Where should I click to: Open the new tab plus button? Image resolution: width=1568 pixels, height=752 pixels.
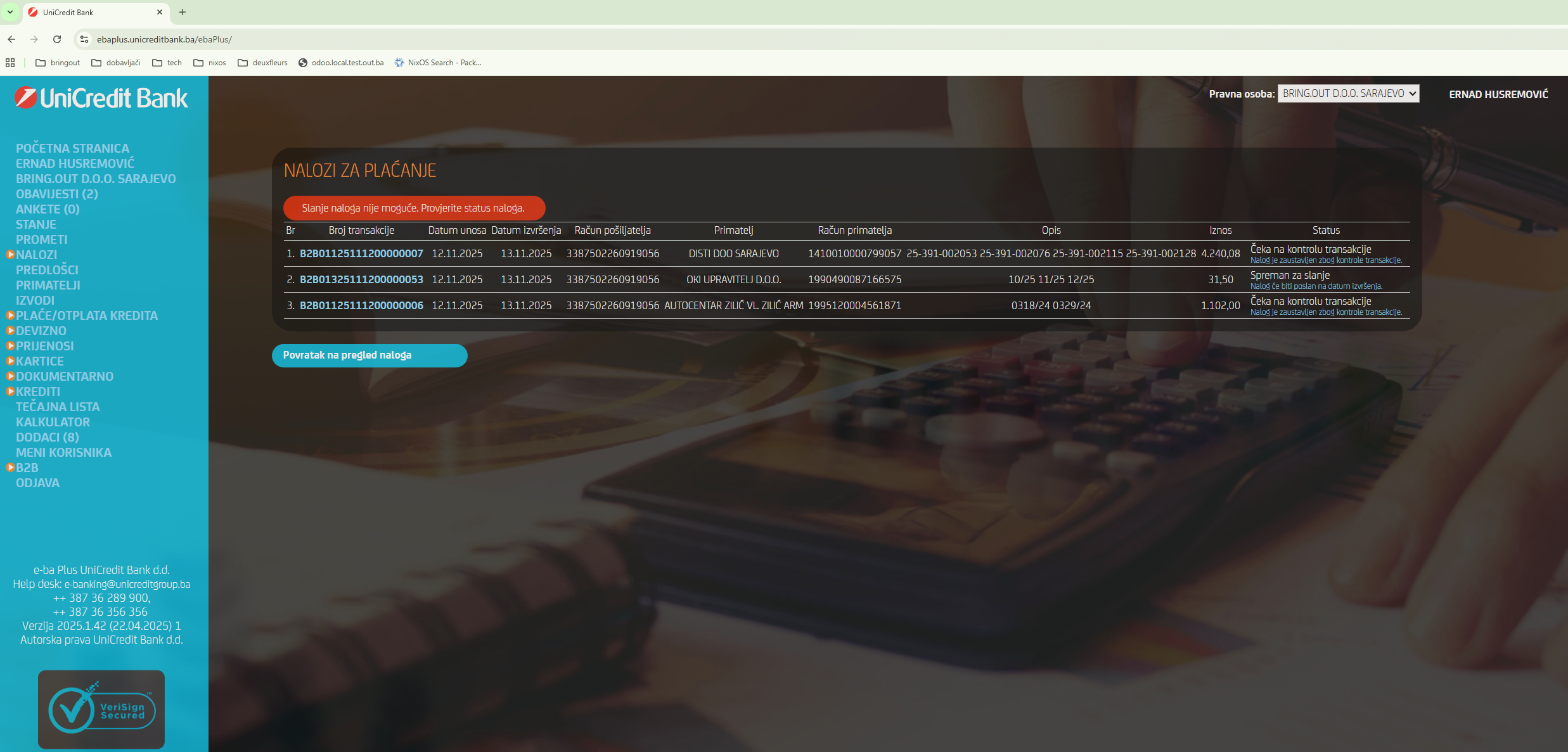coord(183,12)
